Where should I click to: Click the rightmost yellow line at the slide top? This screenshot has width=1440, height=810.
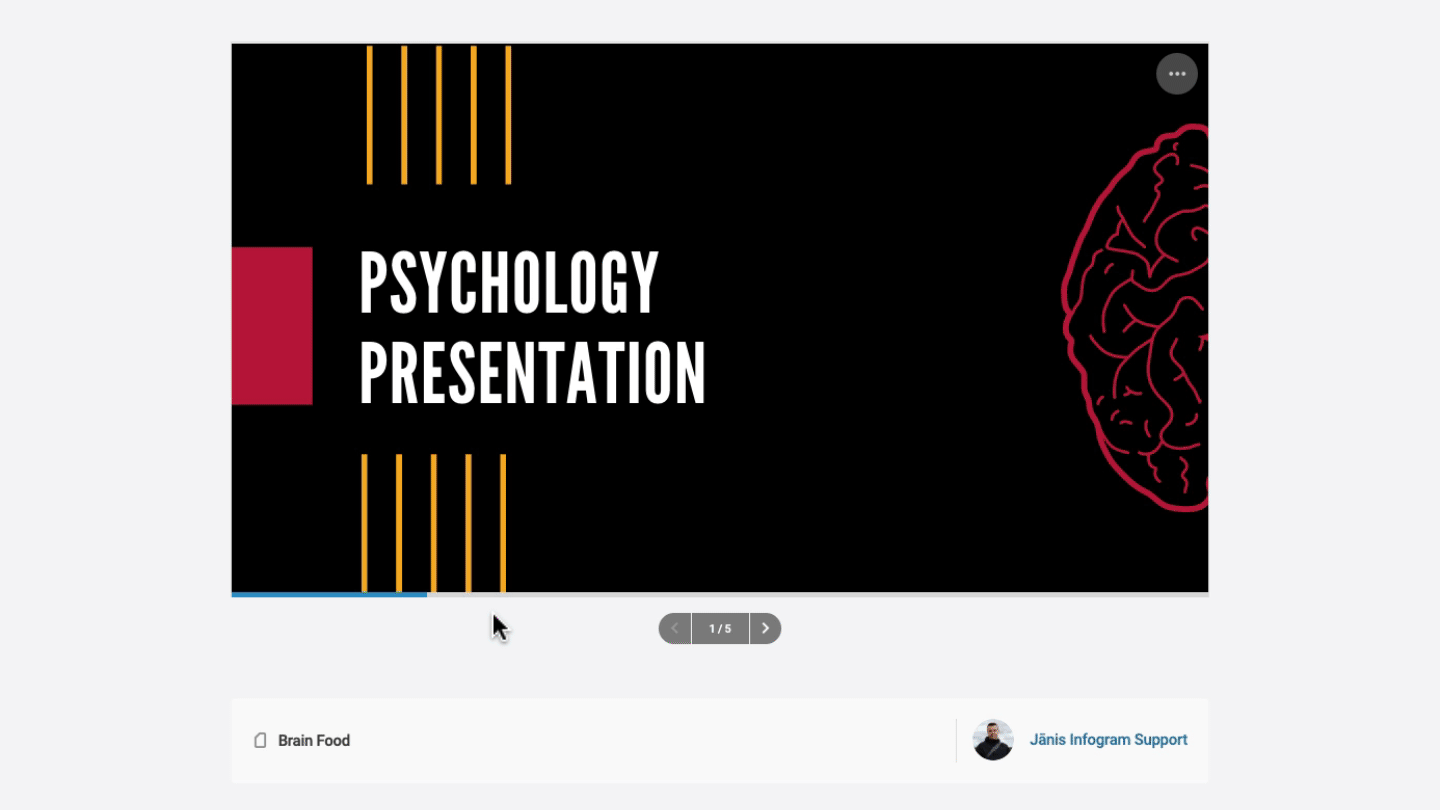coord(508,115)
